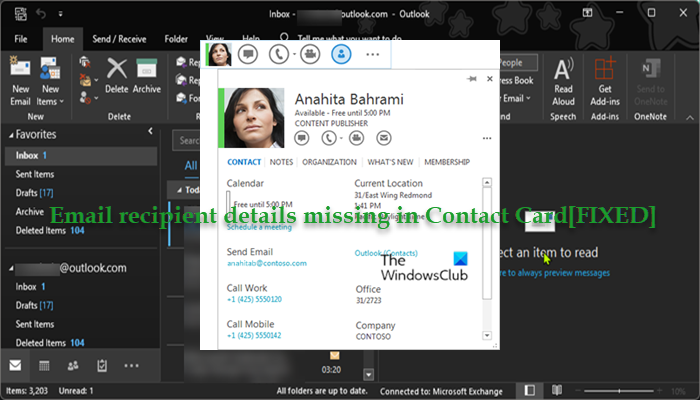700x400 pixels.
Task: Switch to Tasks view
Action: click(x=102, y=366)
